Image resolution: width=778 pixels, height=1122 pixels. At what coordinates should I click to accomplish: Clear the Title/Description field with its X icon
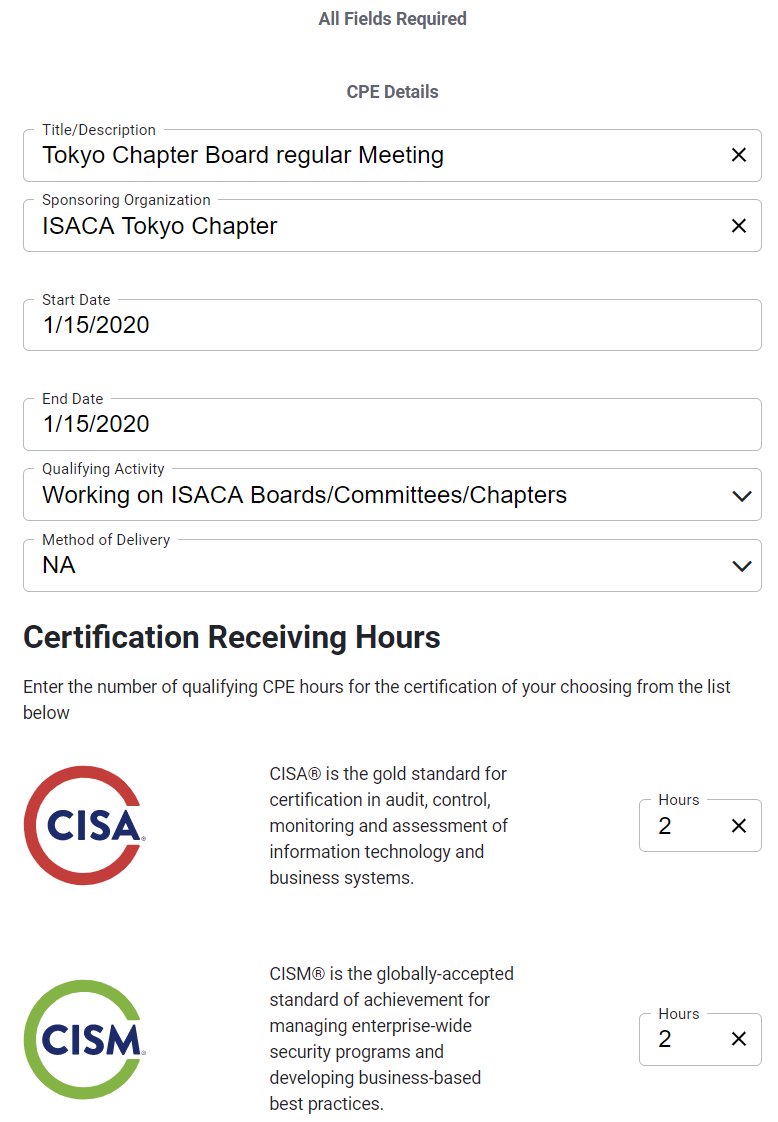(x=739, y=155)
